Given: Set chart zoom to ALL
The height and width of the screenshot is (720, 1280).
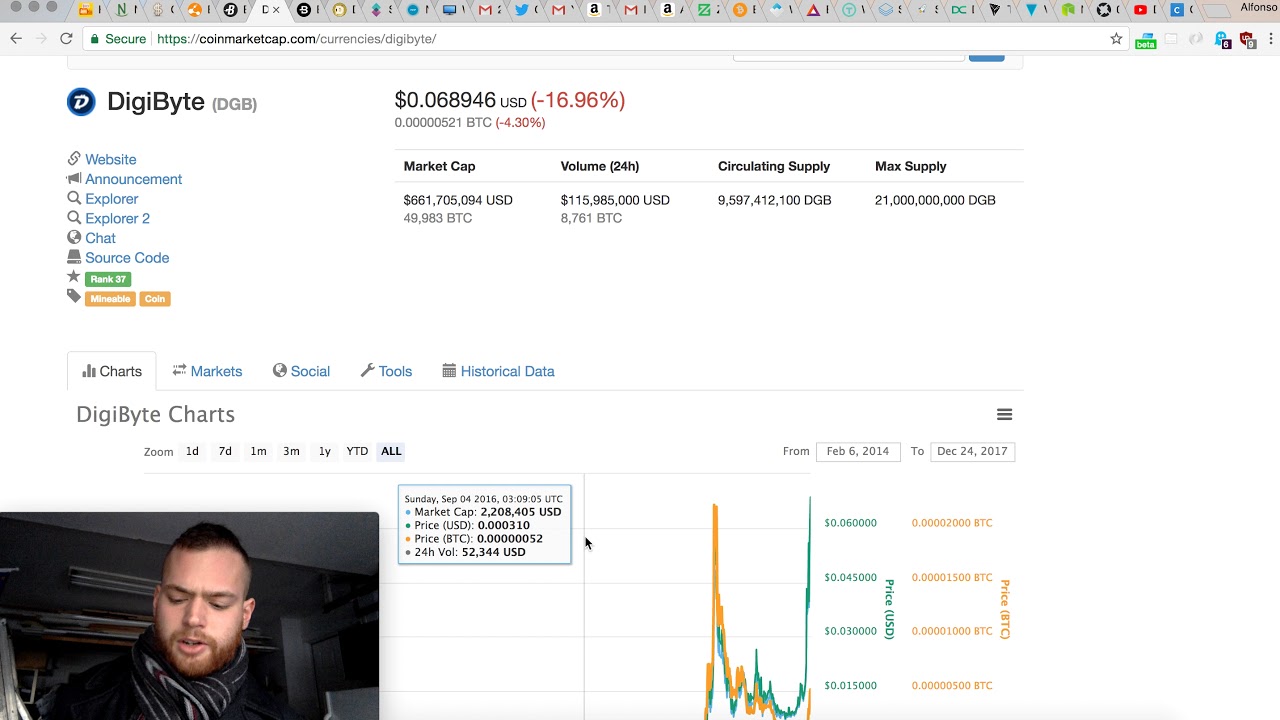Looking at the screenshot, I should pos(391,451).
